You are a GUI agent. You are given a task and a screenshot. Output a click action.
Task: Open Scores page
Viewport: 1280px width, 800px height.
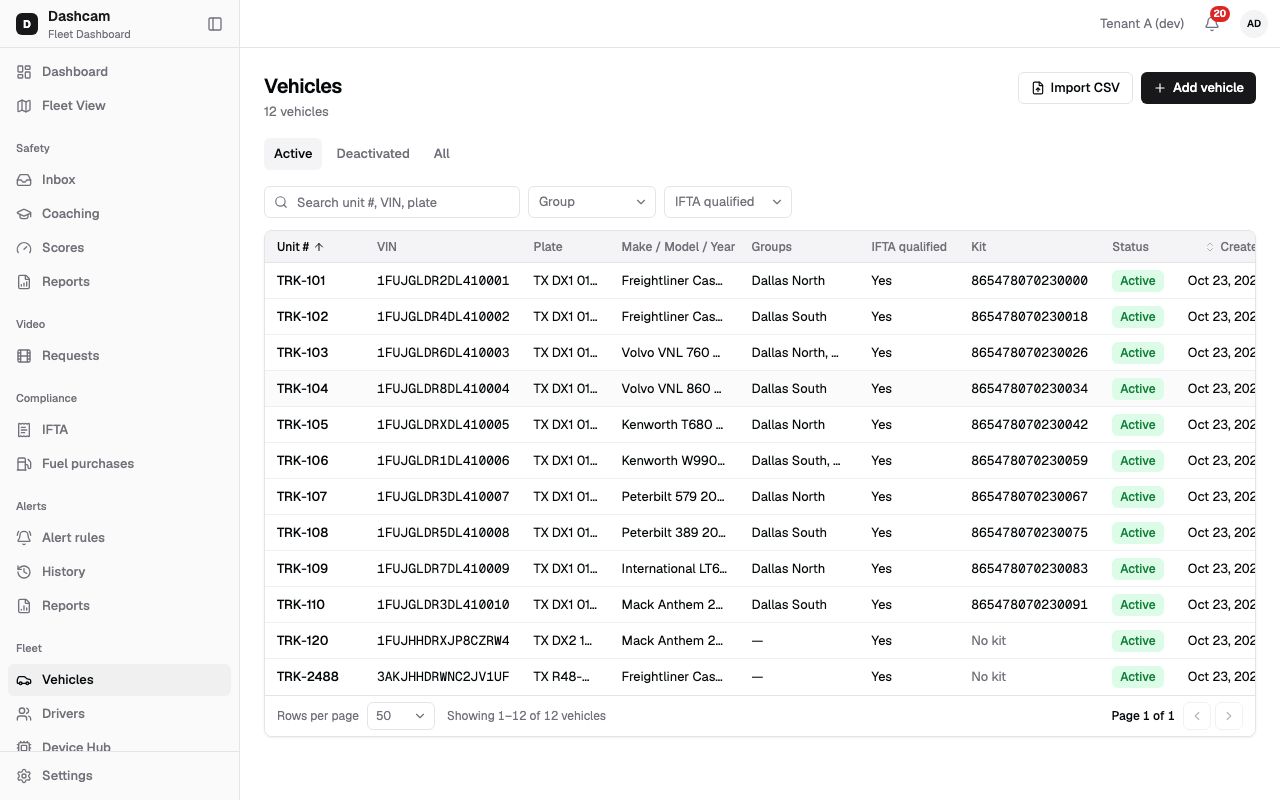coord(120,248)
